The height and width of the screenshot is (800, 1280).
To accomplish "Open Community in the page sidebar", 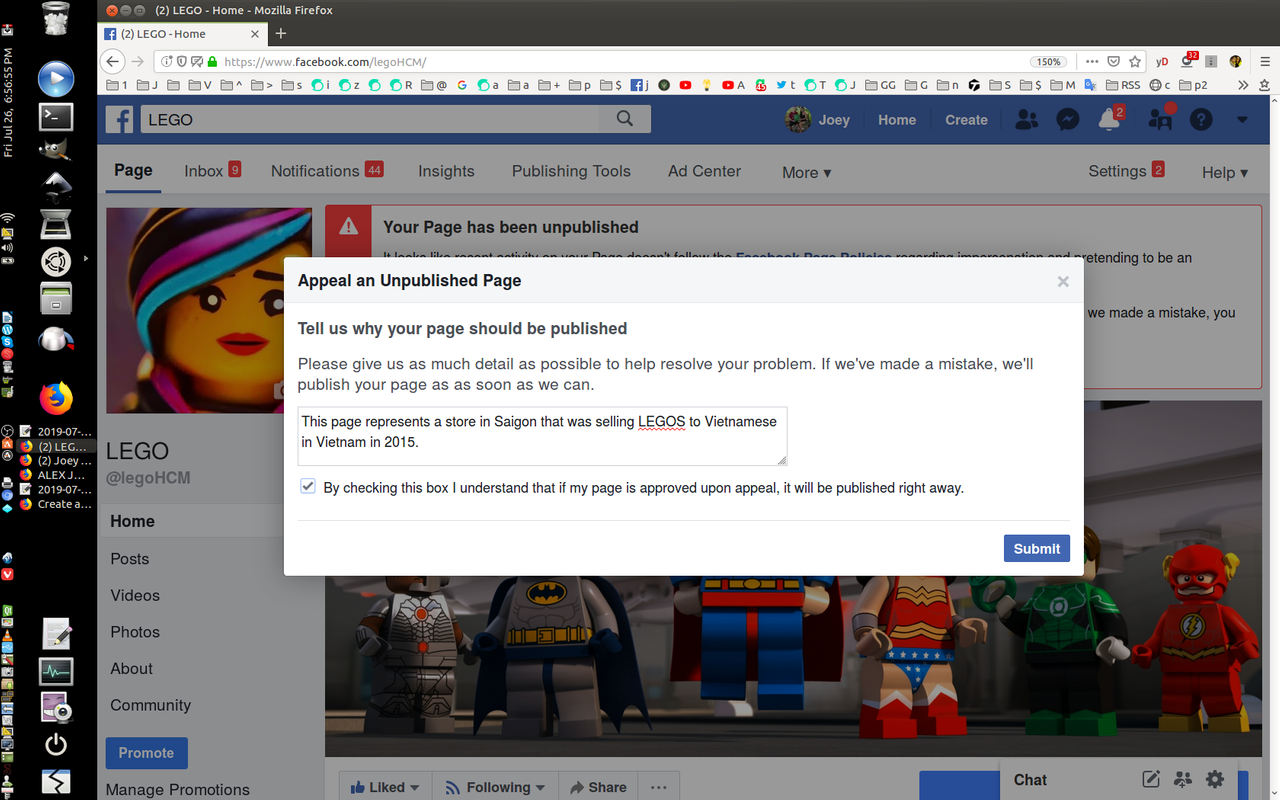I will (150, 705).
